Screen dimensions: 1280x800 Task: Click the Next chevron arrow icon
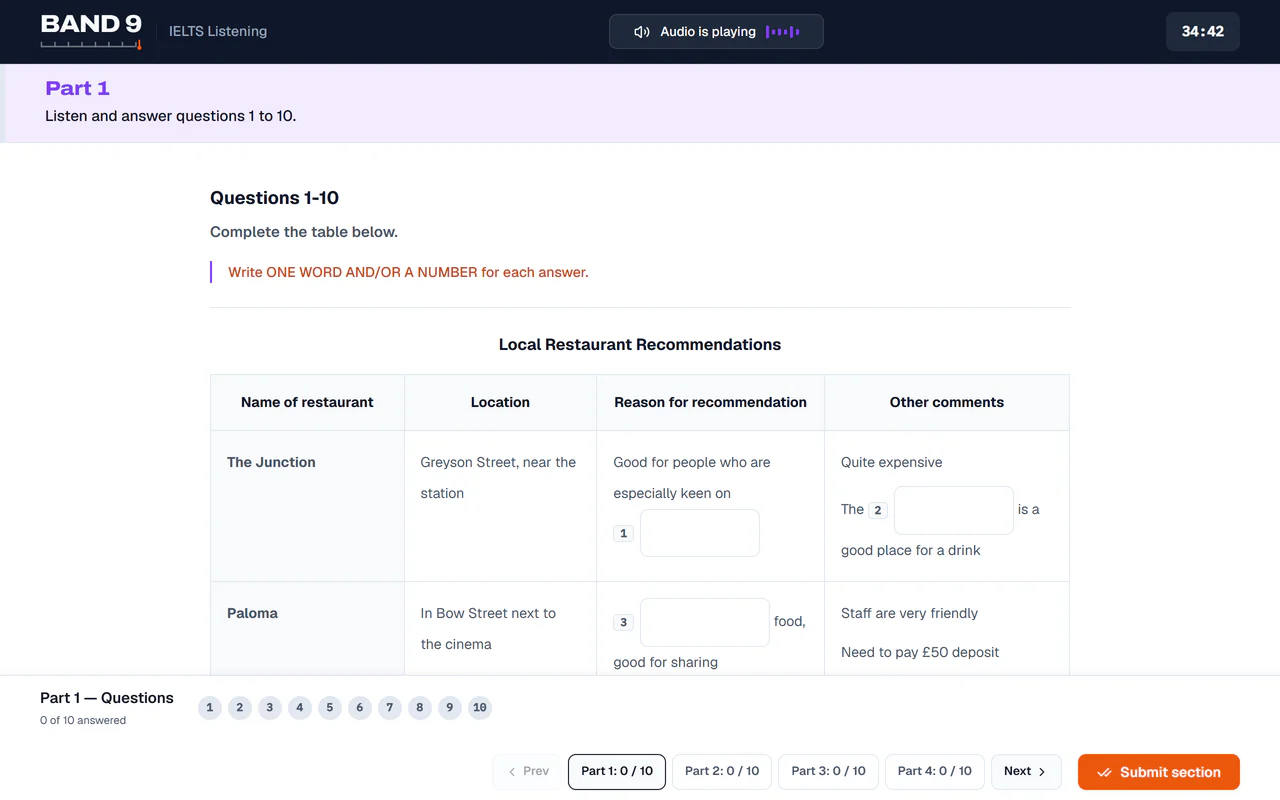[1042, 772]
